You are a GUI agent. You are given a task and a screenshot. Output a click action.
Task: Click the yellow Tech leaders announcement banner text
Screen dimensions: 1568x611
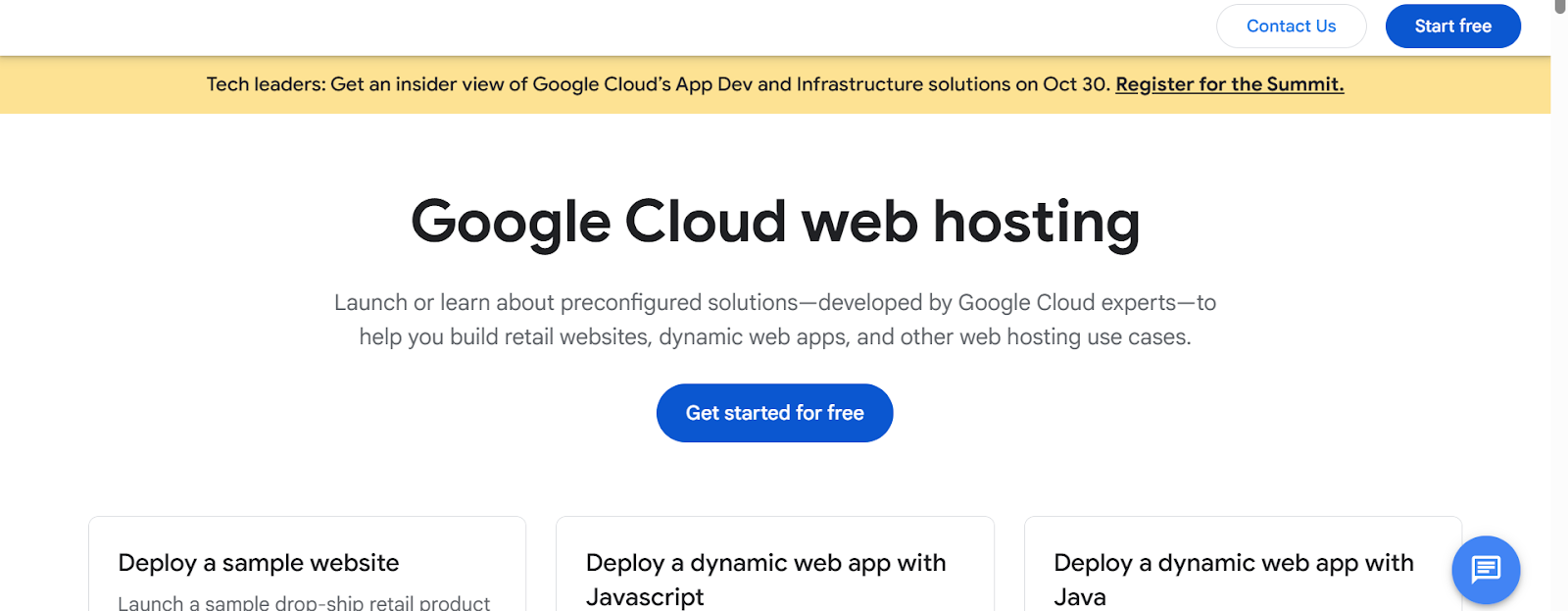click(658, 84)
